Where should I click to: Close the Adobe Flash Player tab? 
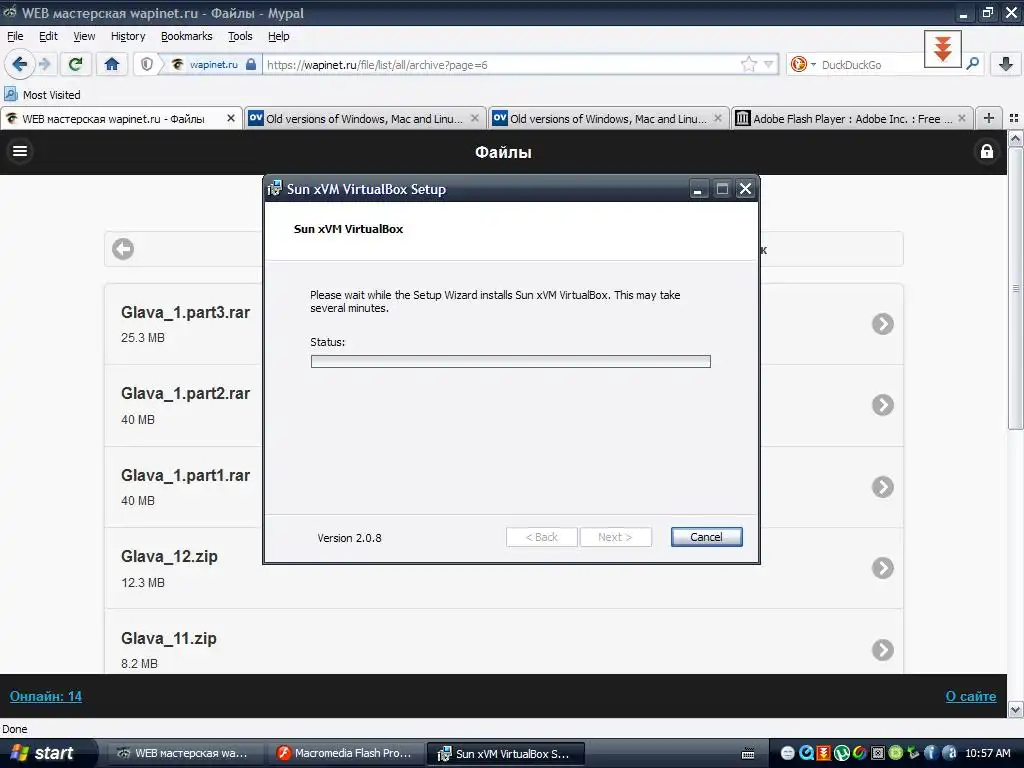pos(961,118)
